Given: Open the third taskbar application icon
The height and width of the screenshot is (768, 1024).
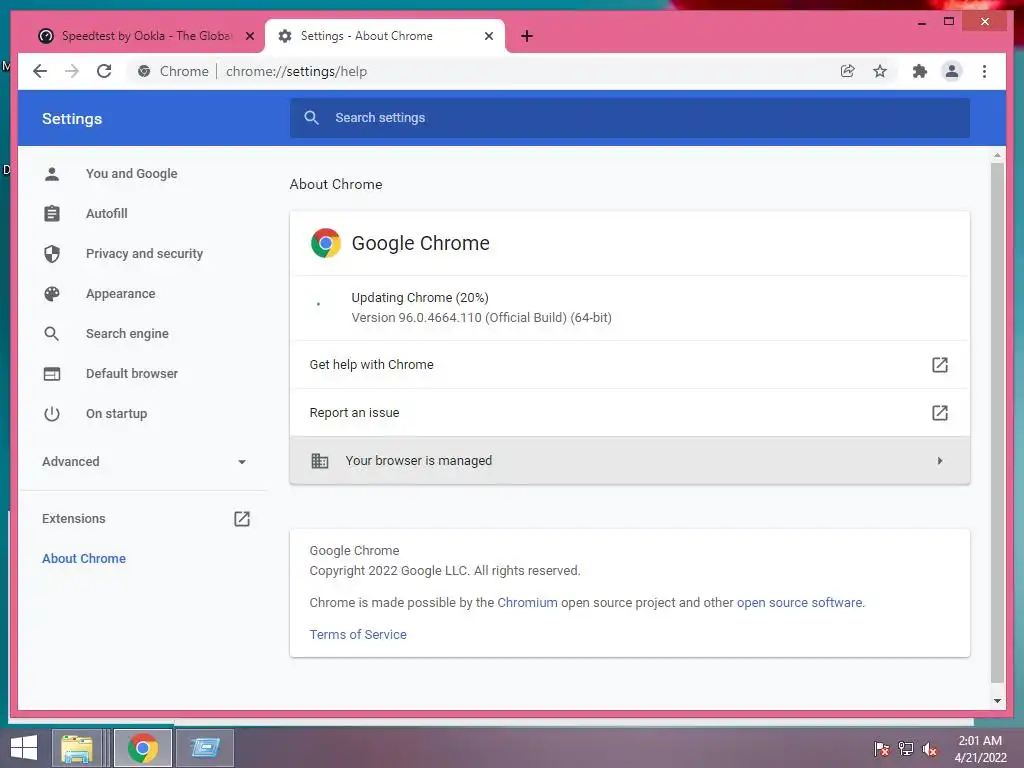Looking at the screenshot, I should [x=205, y=748].
